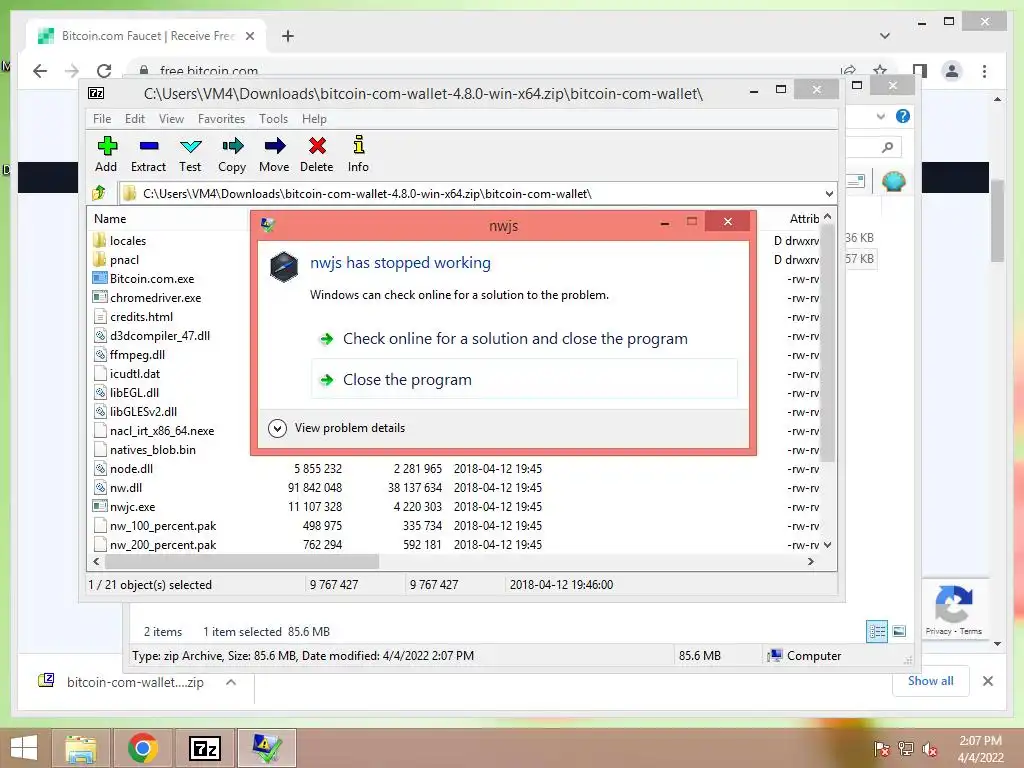Open the Tools menu
Viewport: 1024px width, 768px height.
tap(273, 119)
